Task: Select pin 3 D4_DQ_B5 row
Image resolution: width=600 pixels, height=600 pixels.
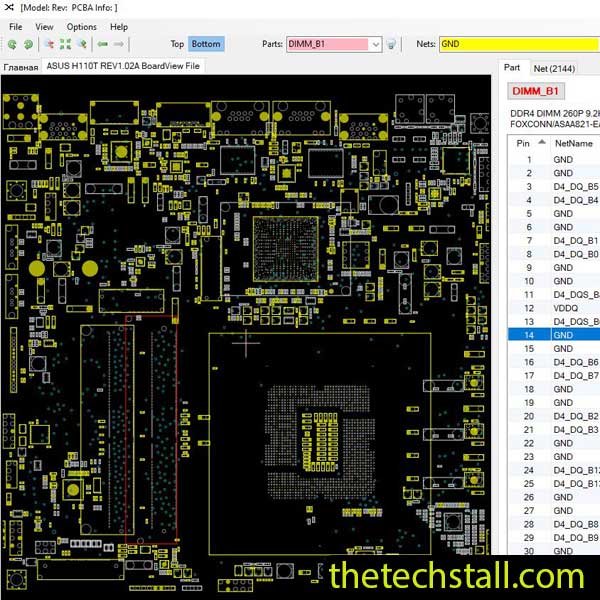Action: 554,187
